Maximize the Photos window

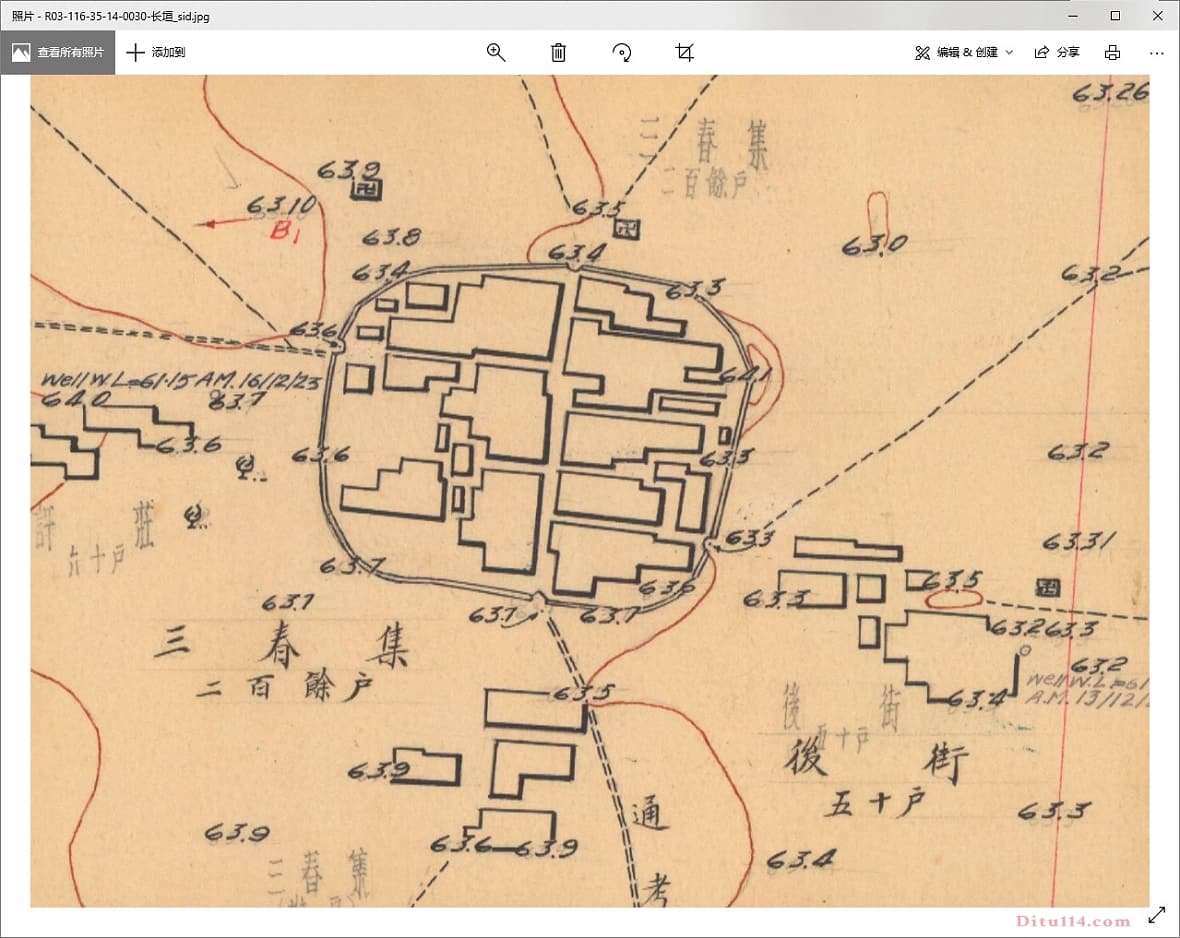click(1114, 16)
